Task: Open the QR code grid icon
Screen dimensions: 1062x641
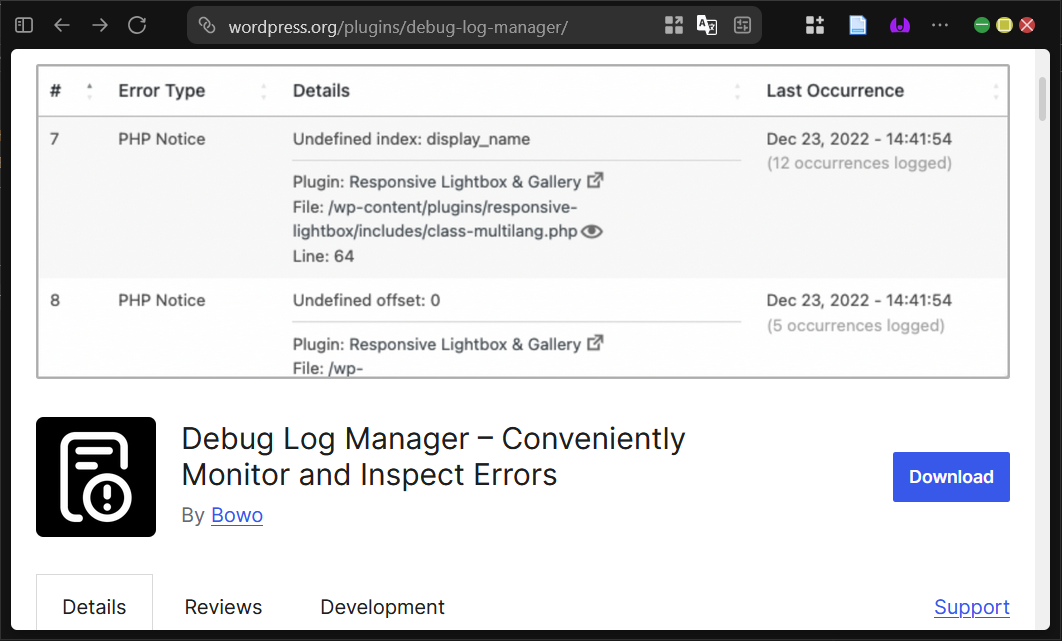Action: (x=674, y=26)
